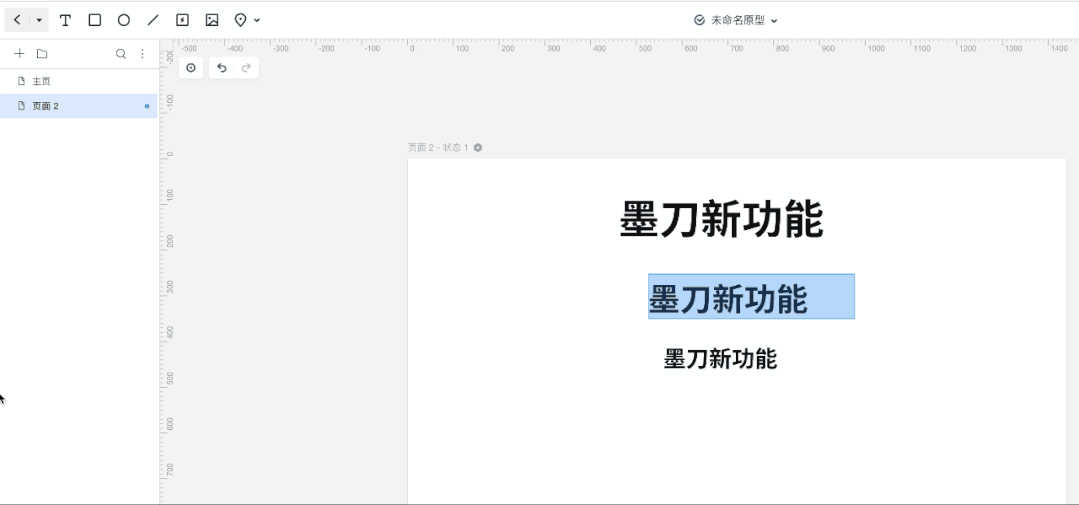Click the 页面 2 - 状态 1 label
Screen dimensions: 1079x505
point(438,147)
